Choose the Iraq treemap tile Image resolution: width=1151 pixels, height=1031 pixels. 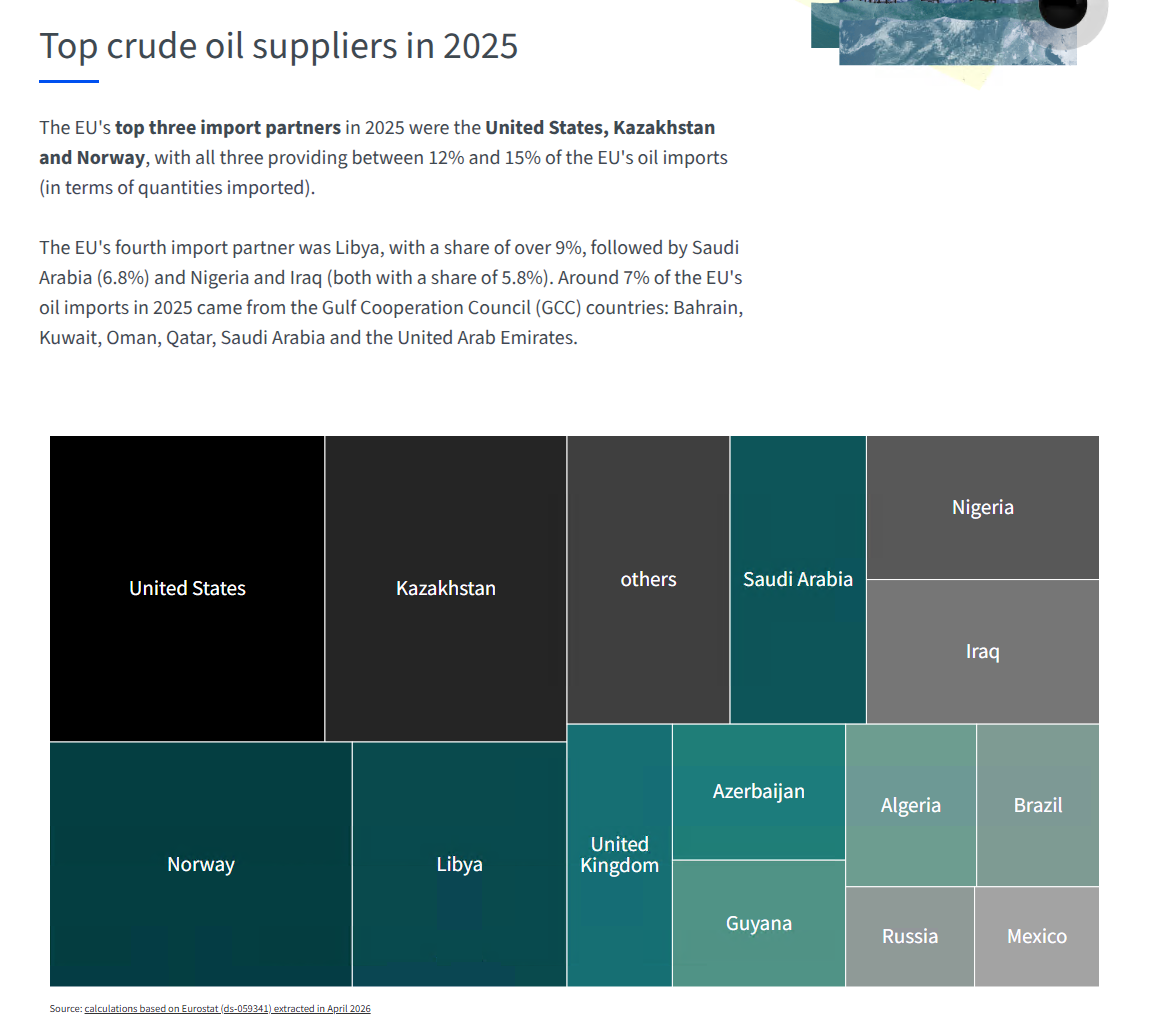click(983, 652)
